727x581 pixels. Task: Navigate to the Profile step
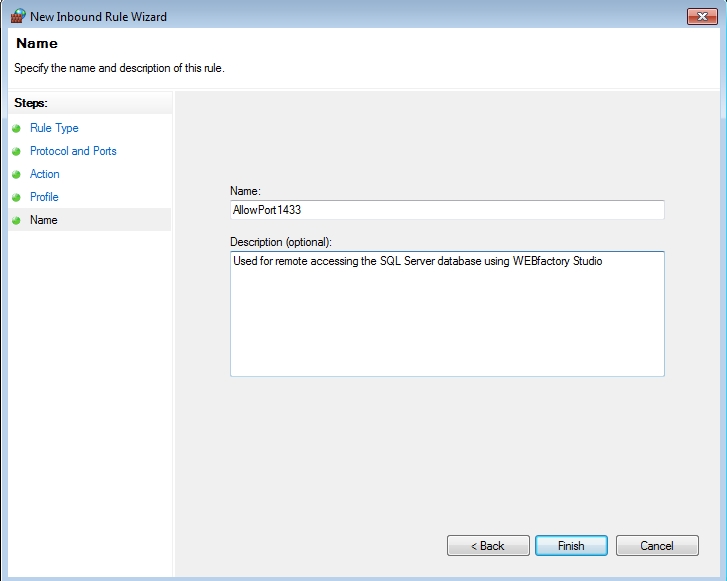[44, 197]
